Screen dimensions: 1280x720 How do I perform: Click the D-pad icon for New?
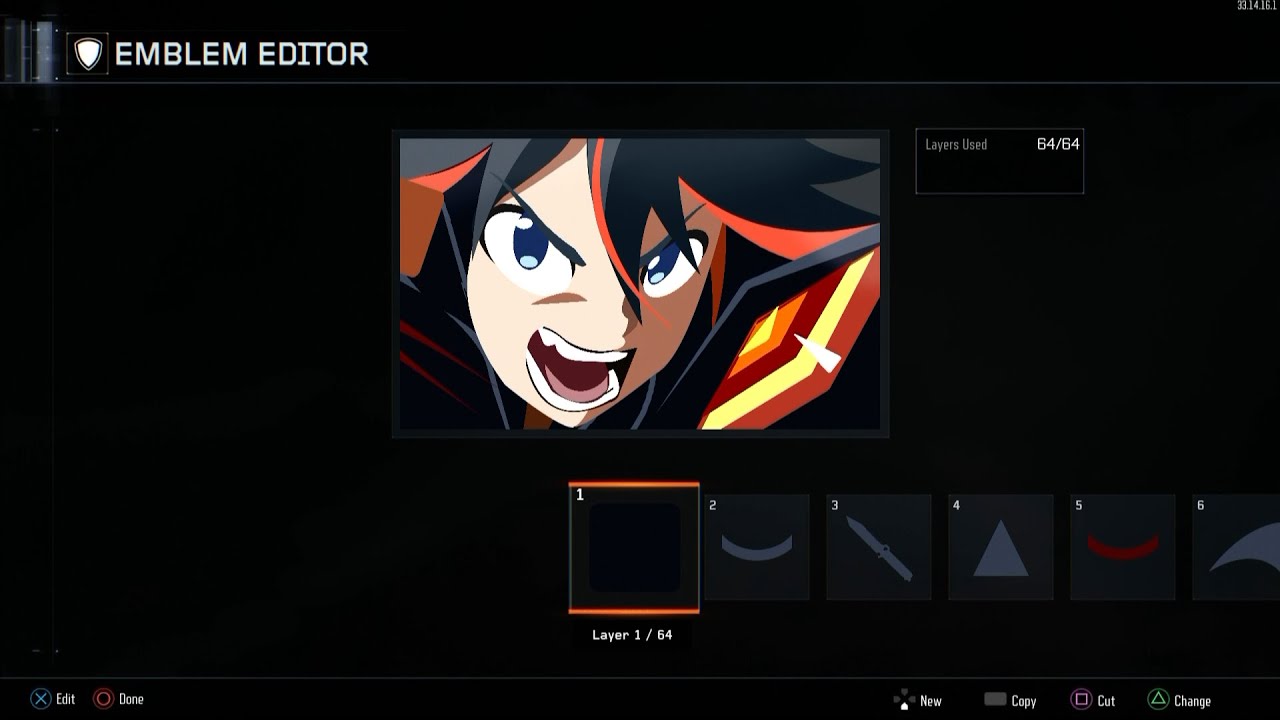click(x=904, y=700)
